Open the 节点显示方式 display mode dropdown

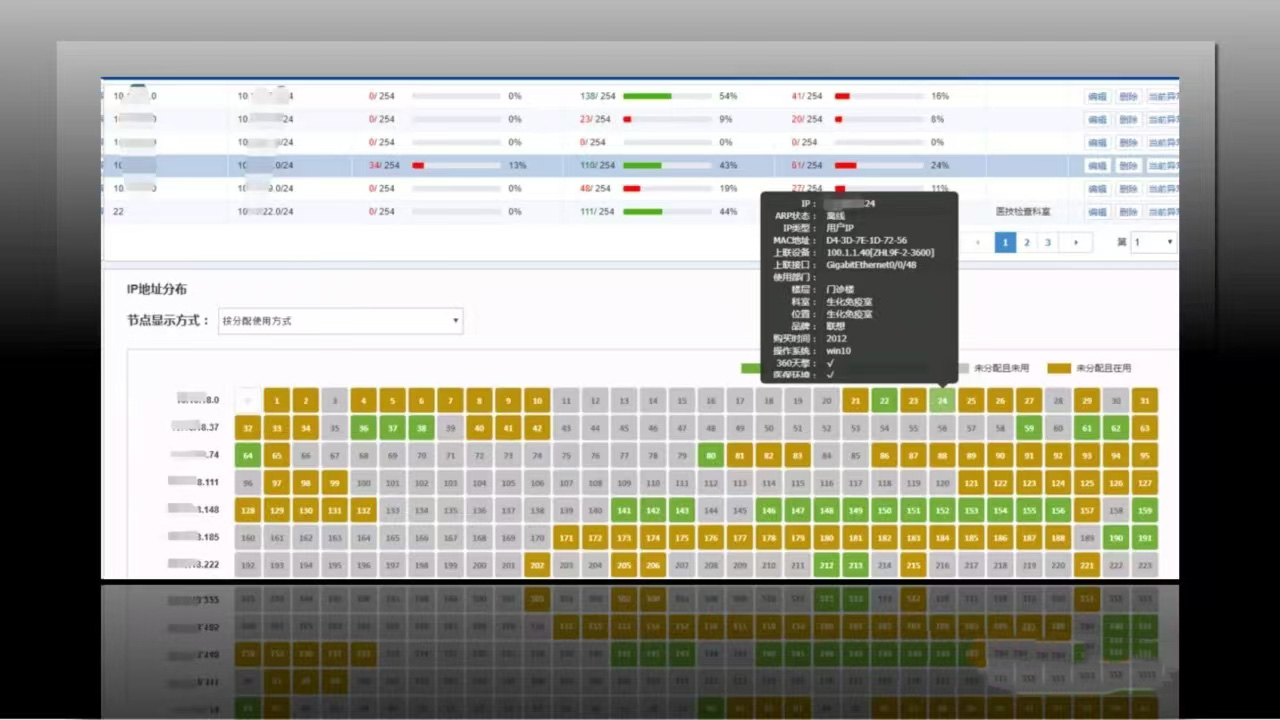tap(340, 321)
